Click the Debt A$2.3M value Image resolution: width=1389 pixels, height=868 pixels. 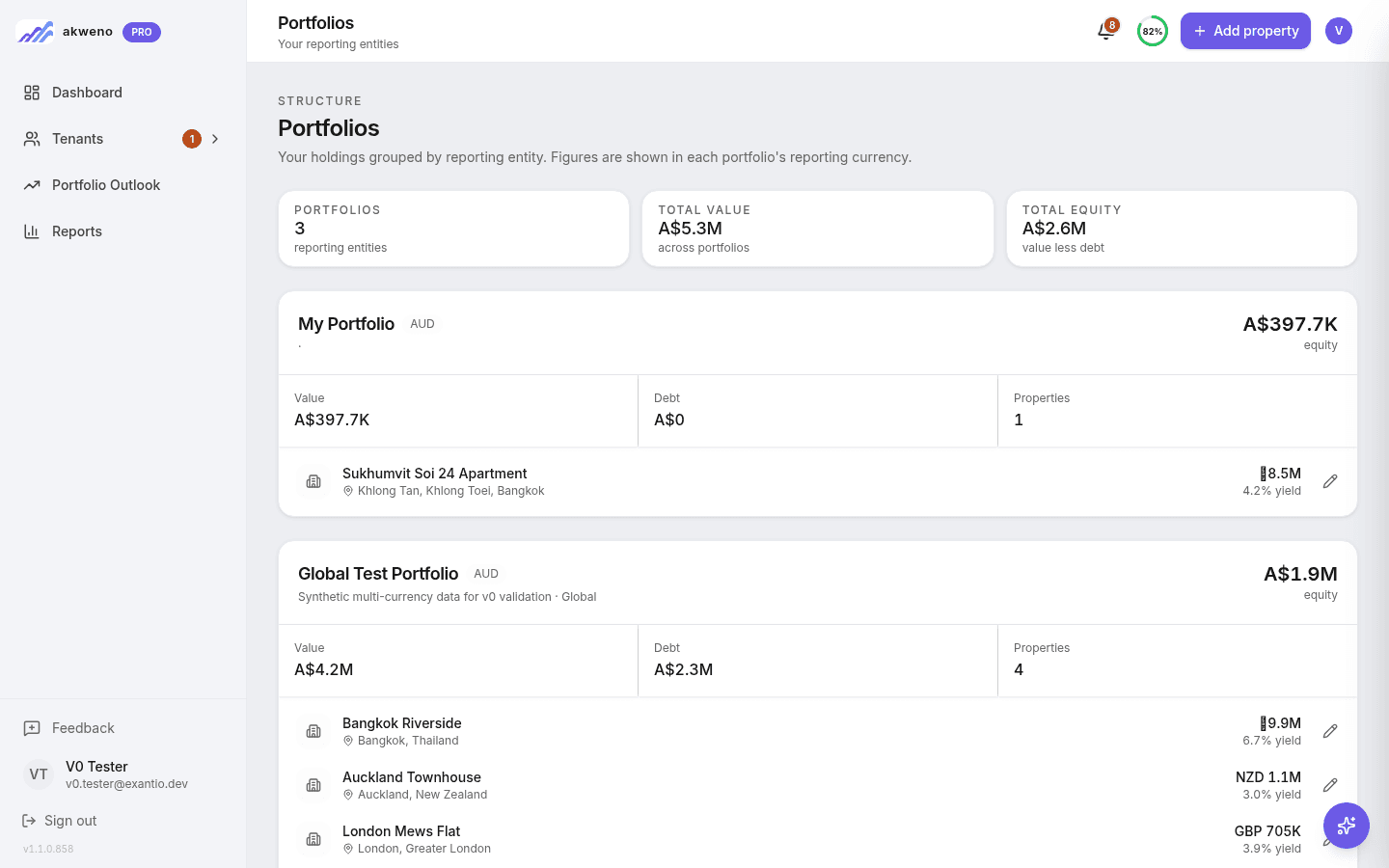(x=683, y=669)
